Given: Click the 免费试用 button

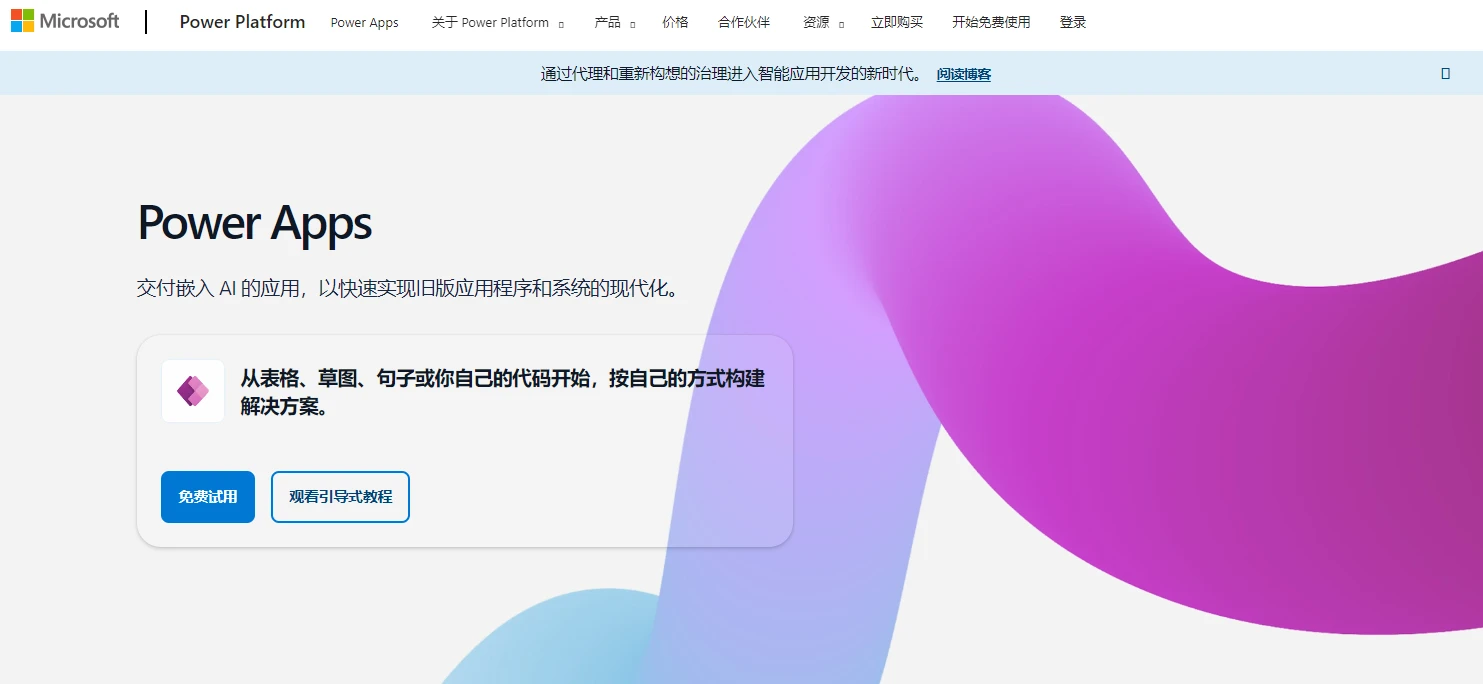Looking at the screenshot, I should [x=208, y=497].
